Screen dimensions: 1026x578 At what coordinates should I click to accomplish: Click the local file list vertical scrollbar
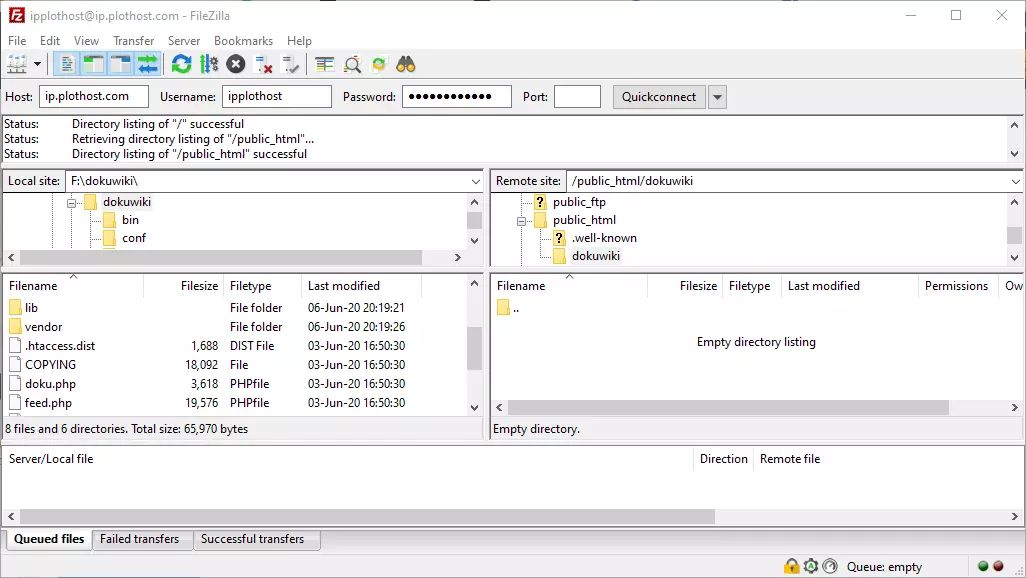pyautogui.click(x=474, y=348)
